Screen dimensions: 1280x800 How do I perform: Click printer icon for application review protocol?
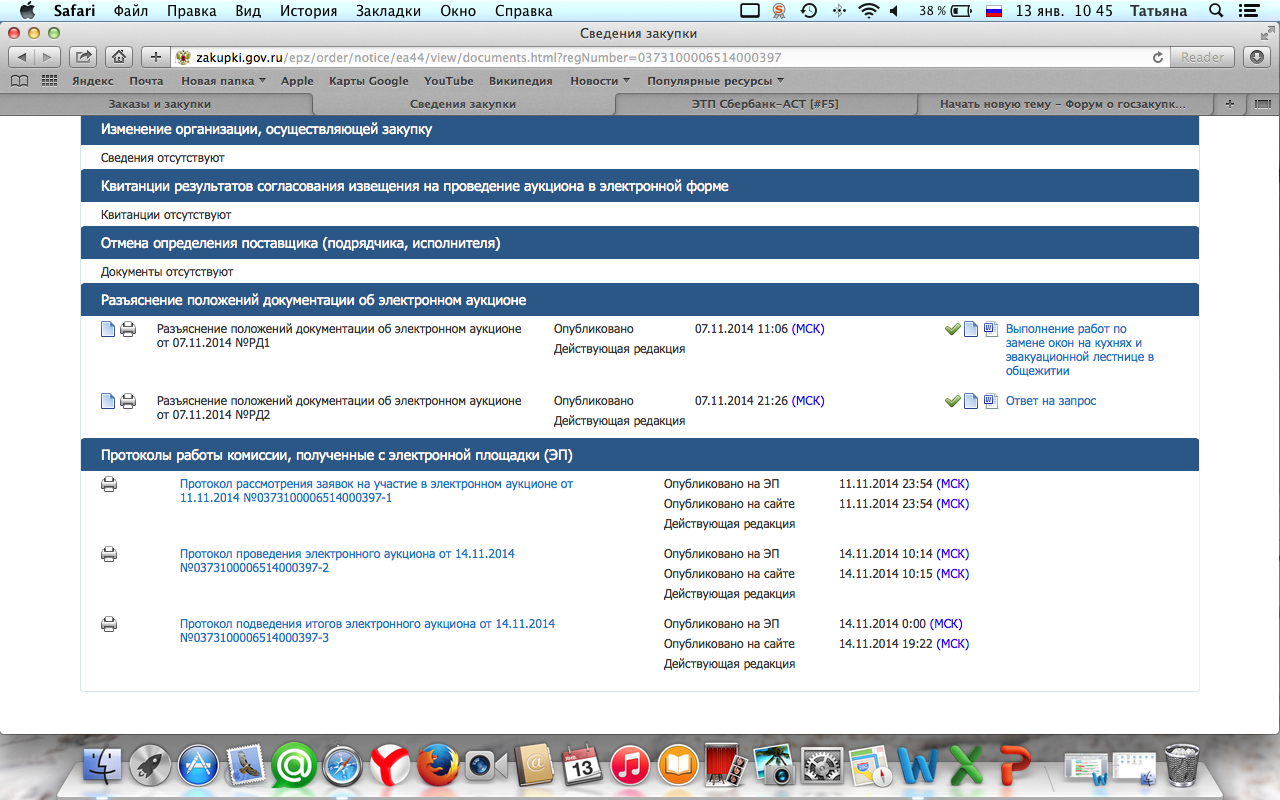point(109,485)
